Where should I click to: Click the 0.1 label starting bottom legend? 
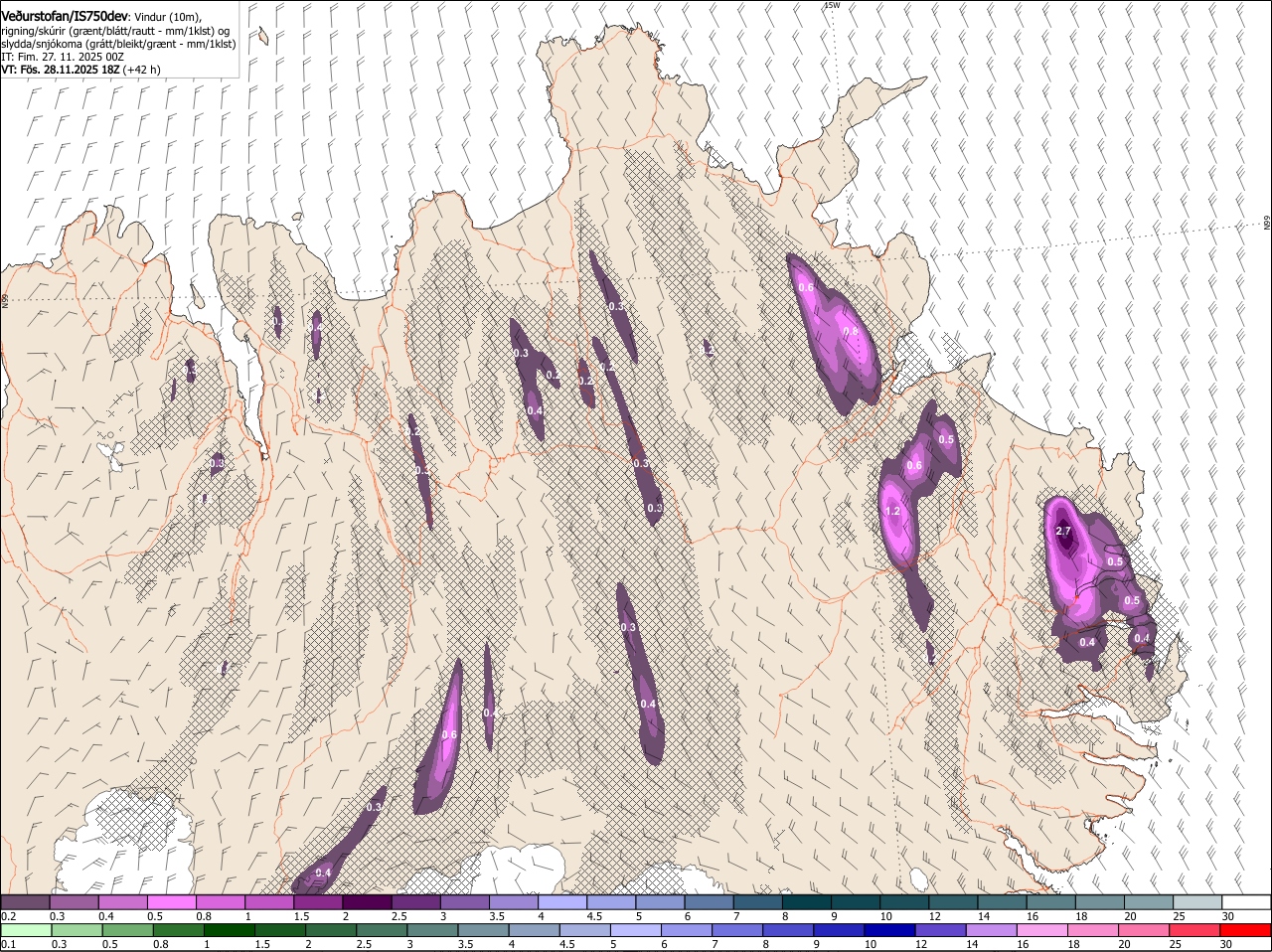pyautogui.click(x=8, y=945)
